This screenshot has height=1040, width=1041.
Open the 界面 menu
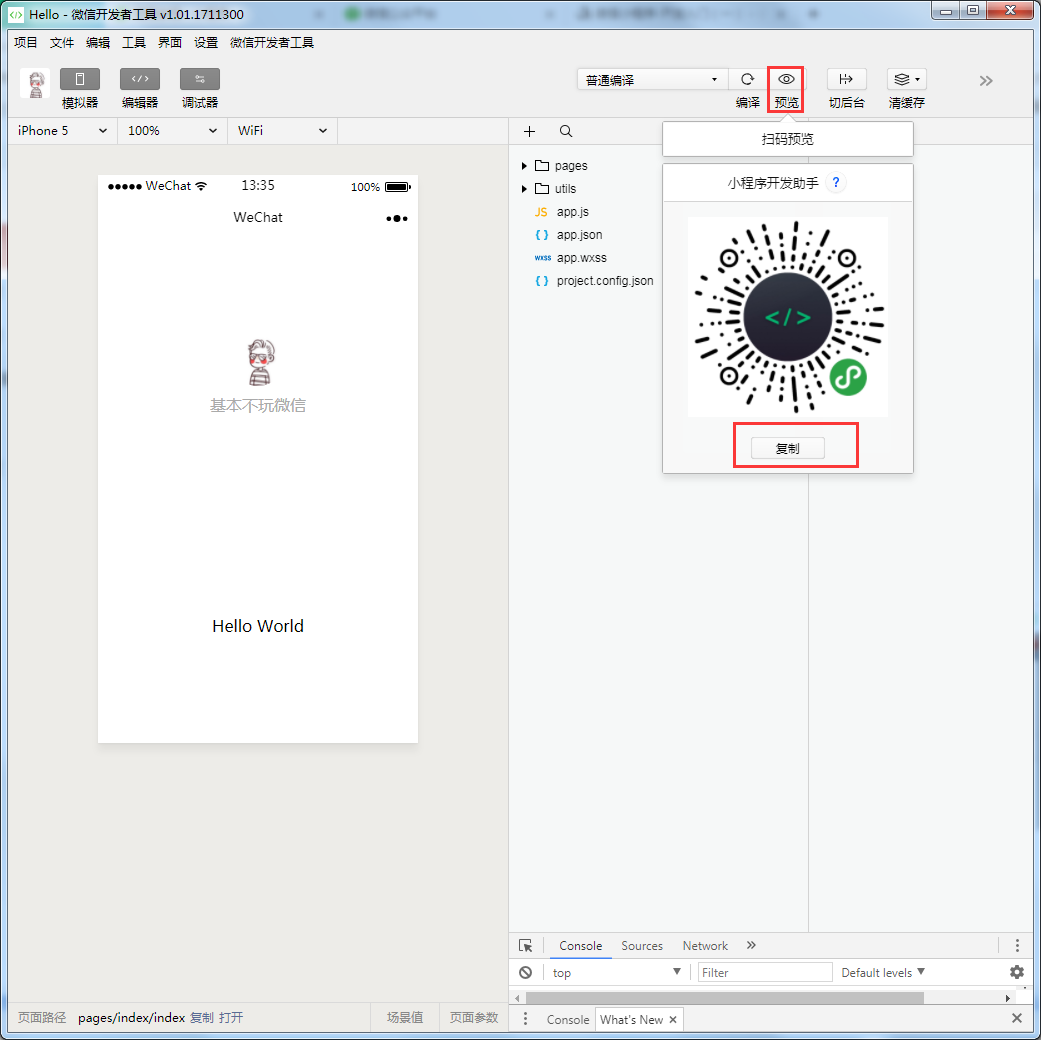click(170, 43)
